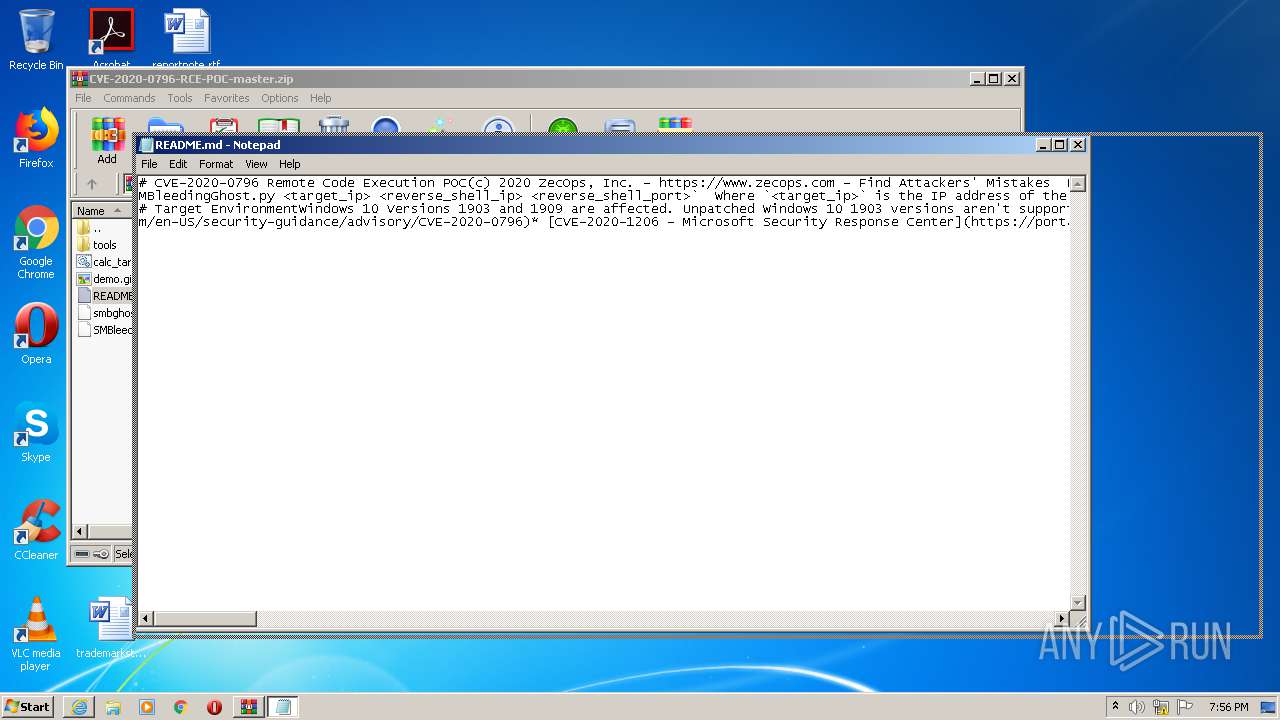Click the green VirusScan icon in WinRAR
1280x720 pixels.
[x=563, y=125]
